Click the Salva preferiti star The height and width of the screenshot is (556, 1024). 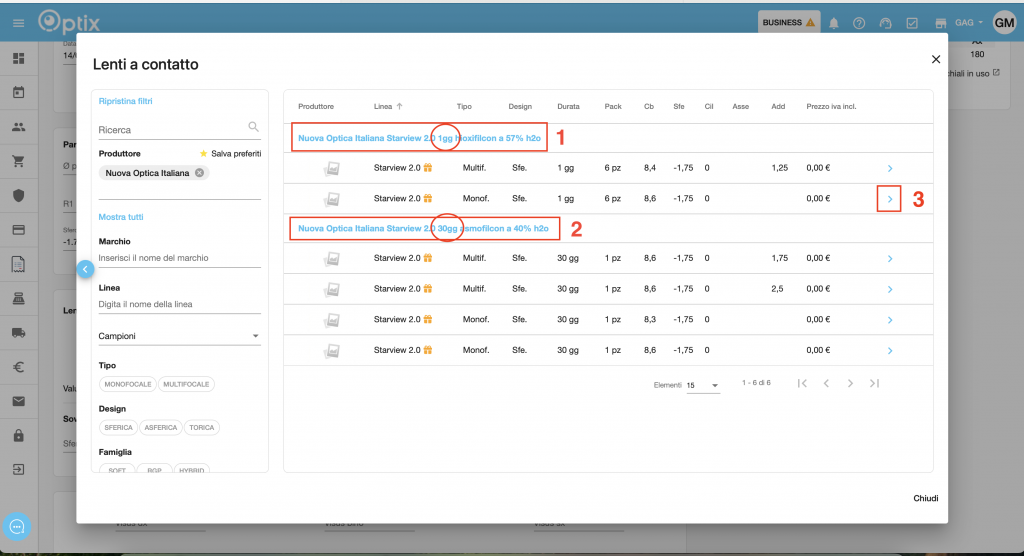(204, 154)
